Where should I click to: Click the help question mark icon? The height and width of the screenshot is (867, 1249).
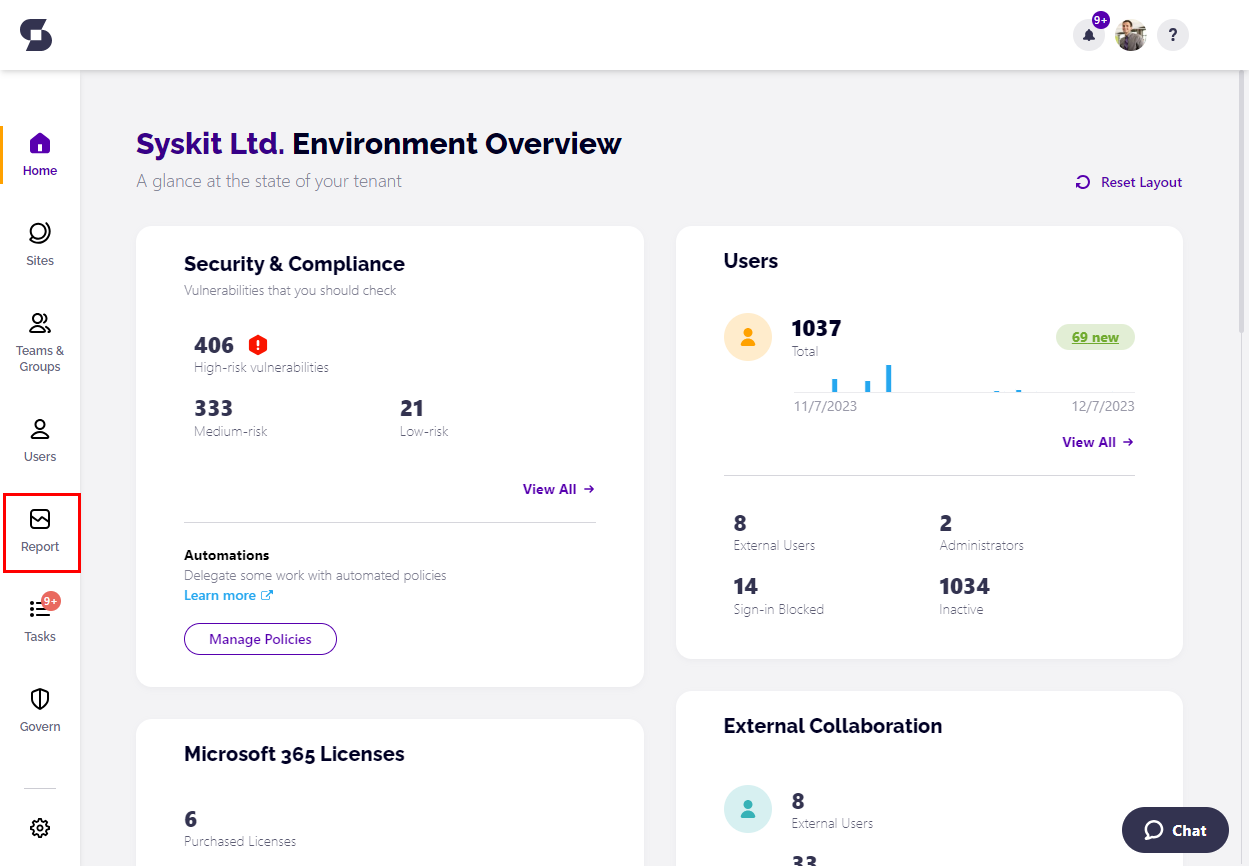pyautogui.click(x=1172, y=35)
